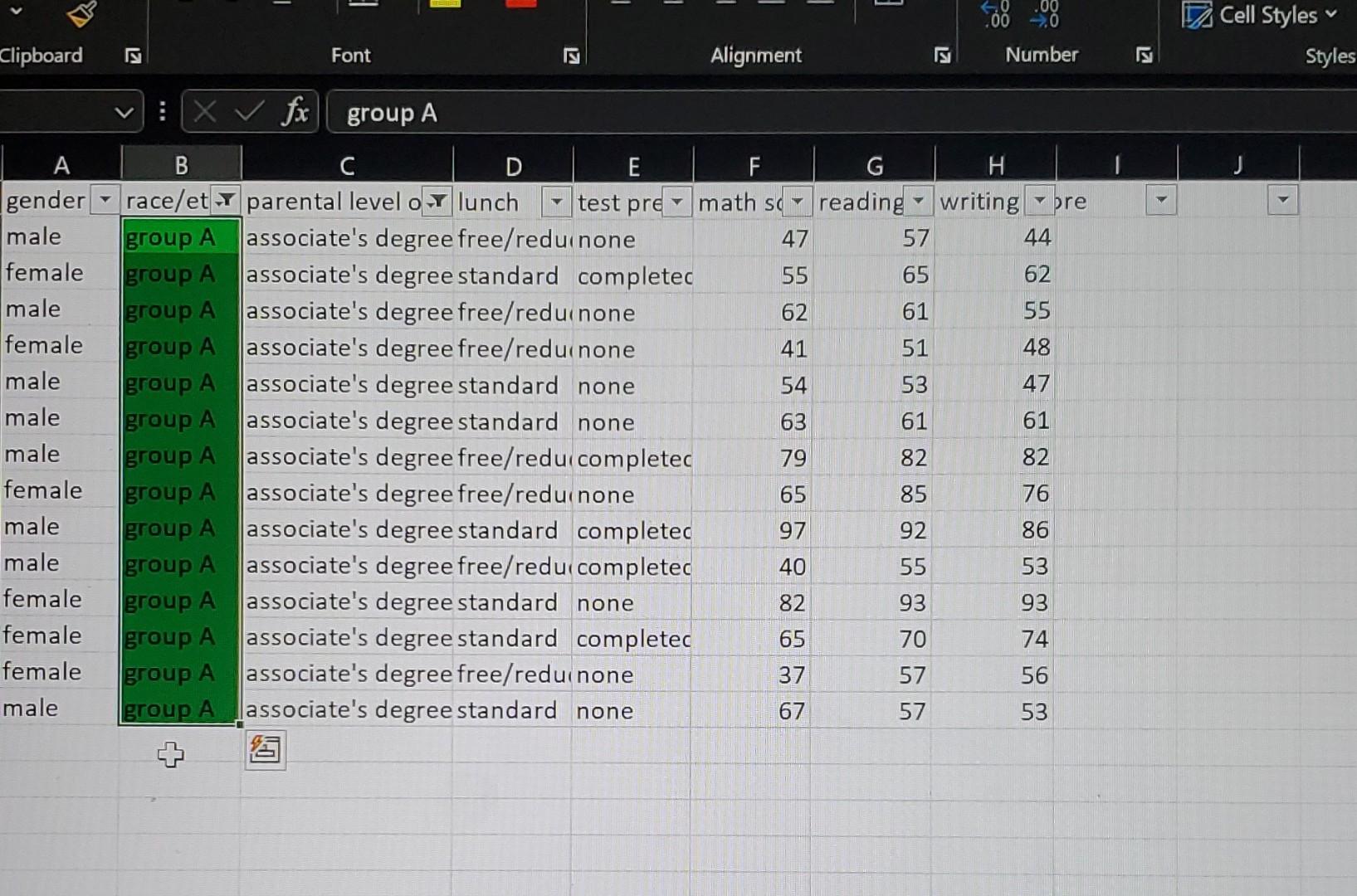Open the Font settings dialog launcher
Viewport: 1357px width, 896px height.
(x=572, y=56)
